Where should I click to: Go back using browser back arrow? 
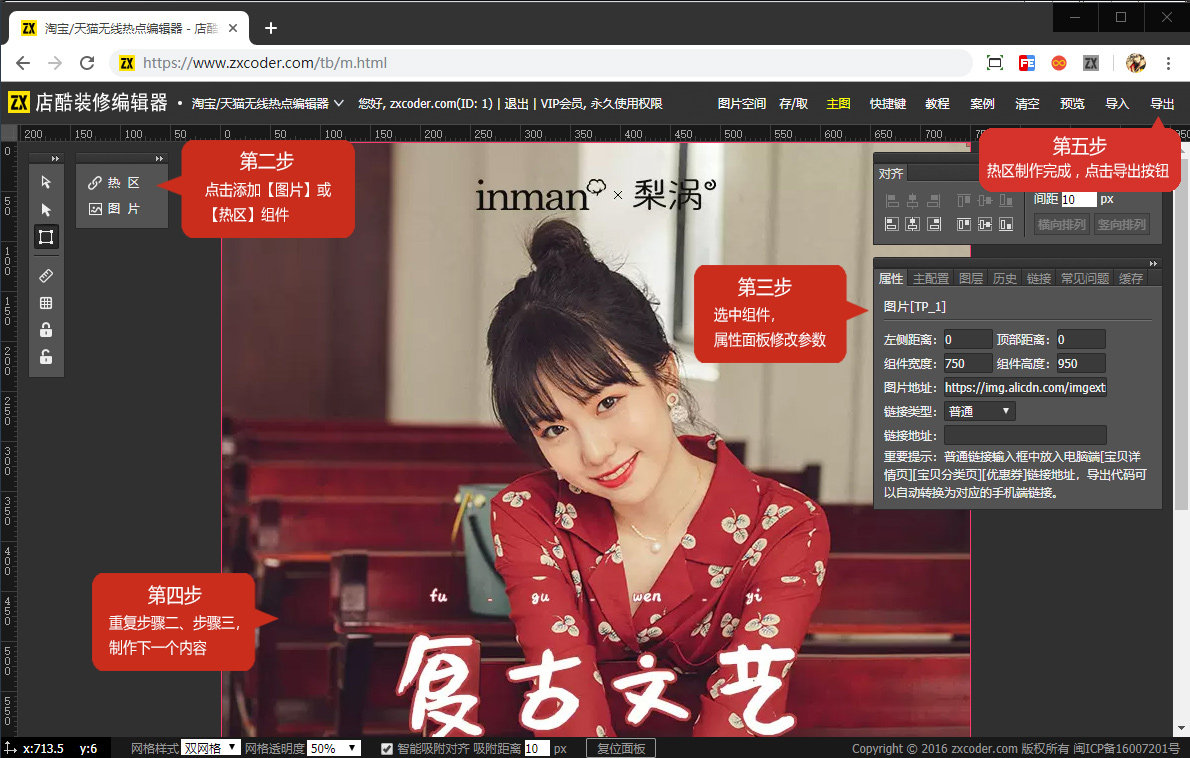click(23, 63)
